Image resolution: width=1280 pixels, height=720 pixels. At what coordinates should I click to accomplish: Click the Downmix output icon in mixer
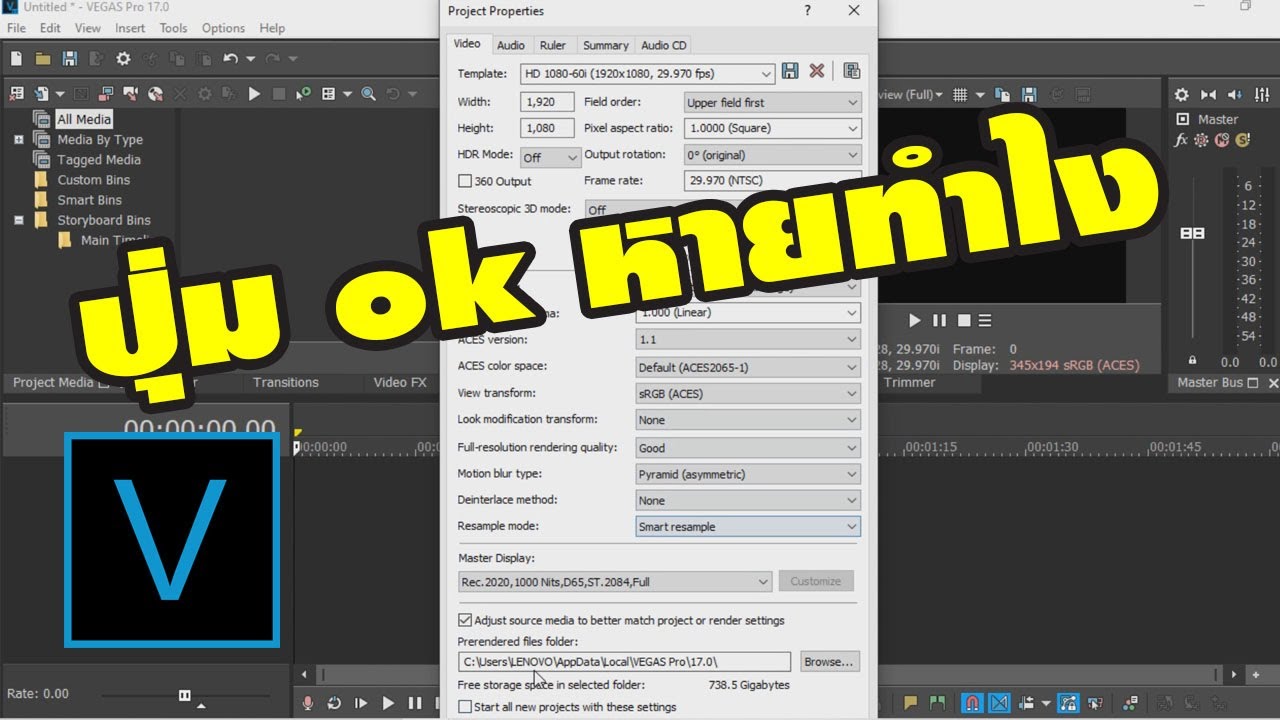(x=1209, y=95)
